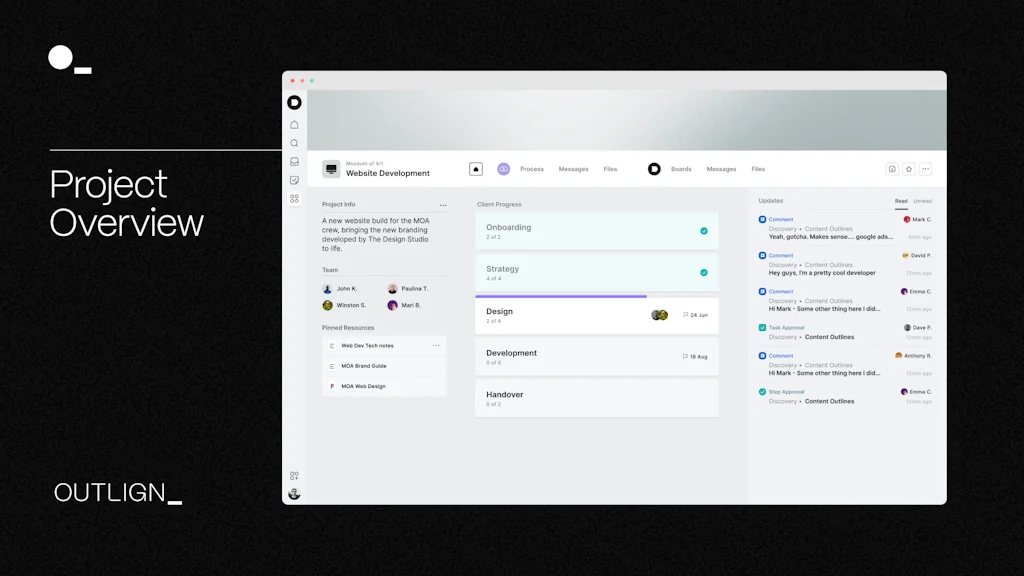Switch Updates to the Unread filter
The width and height of the screenshot is (1024, 576).
click(922, 201)
